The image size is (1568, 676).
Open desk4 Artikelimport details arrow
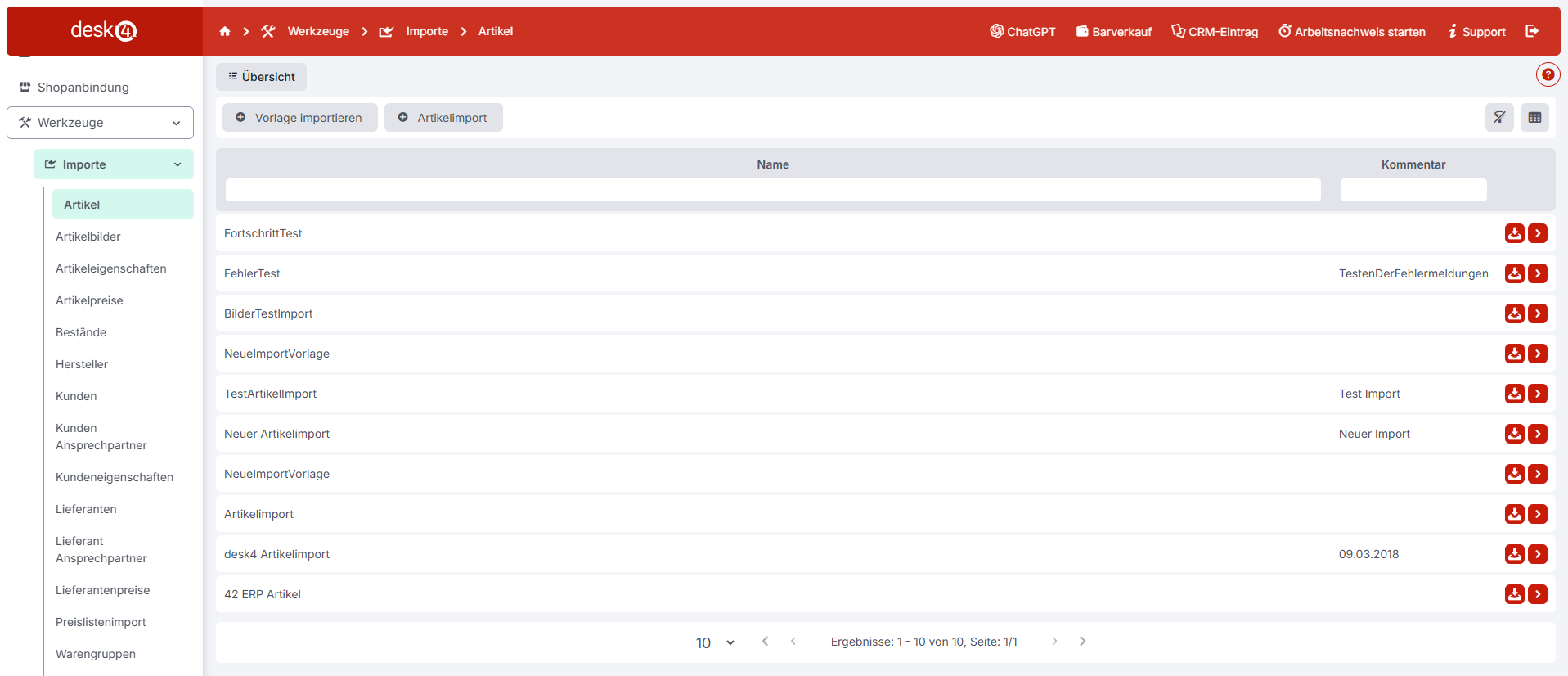(1538, 554)
